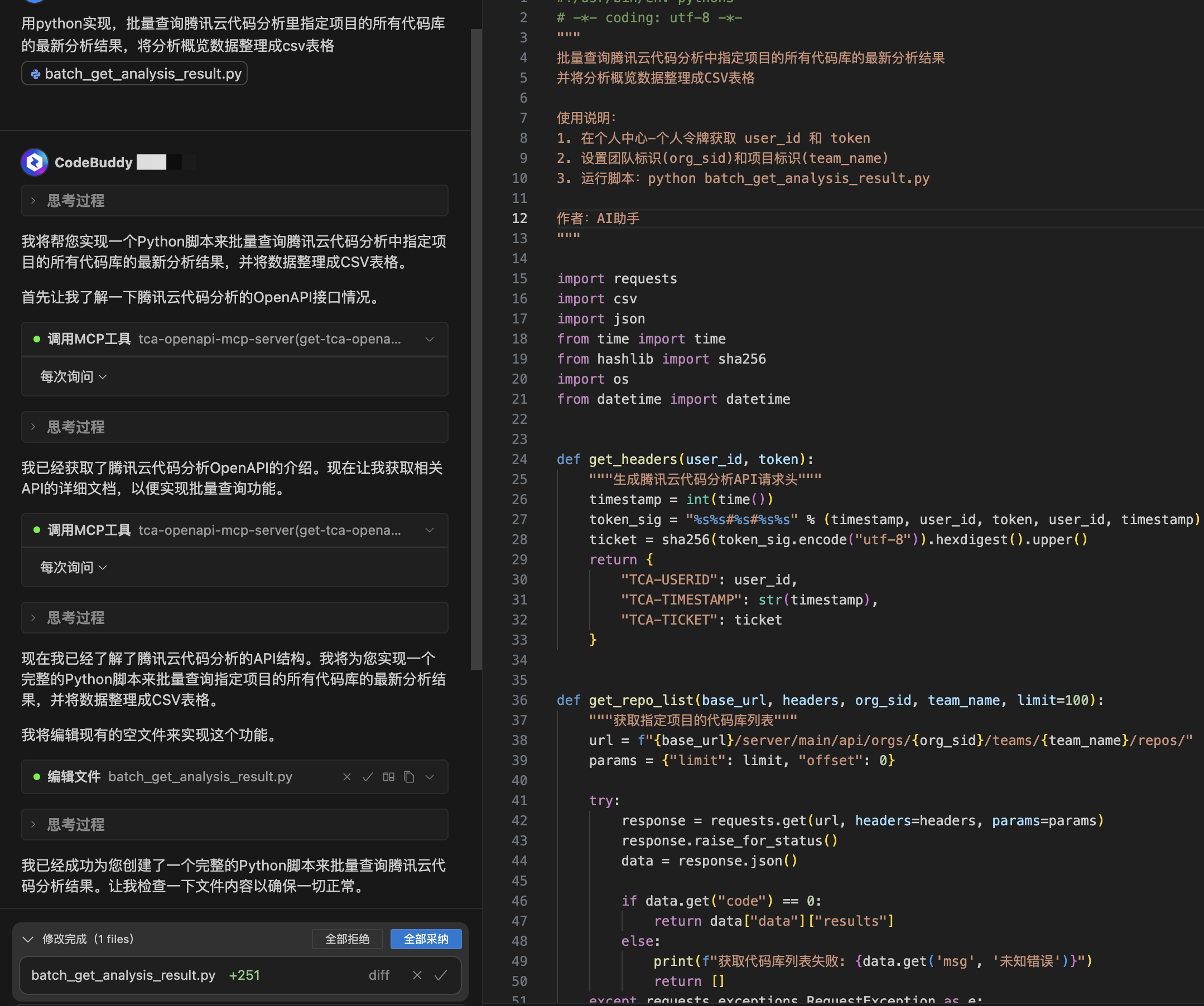1204x1006 pixels.
Task: Click the +251 added lines count
Action: [x=244, y=975]
